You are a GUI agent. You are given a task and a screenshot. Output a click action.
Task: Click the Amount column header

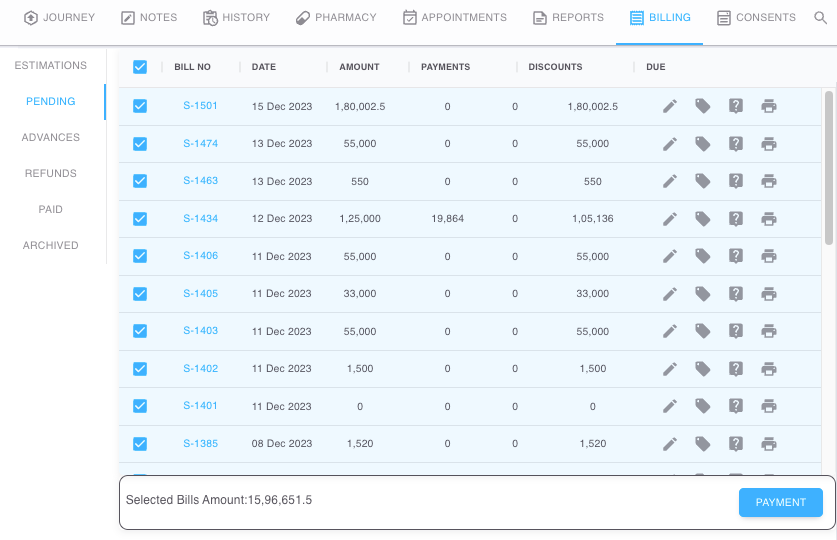pyautogui.click(x=359, y=67)
